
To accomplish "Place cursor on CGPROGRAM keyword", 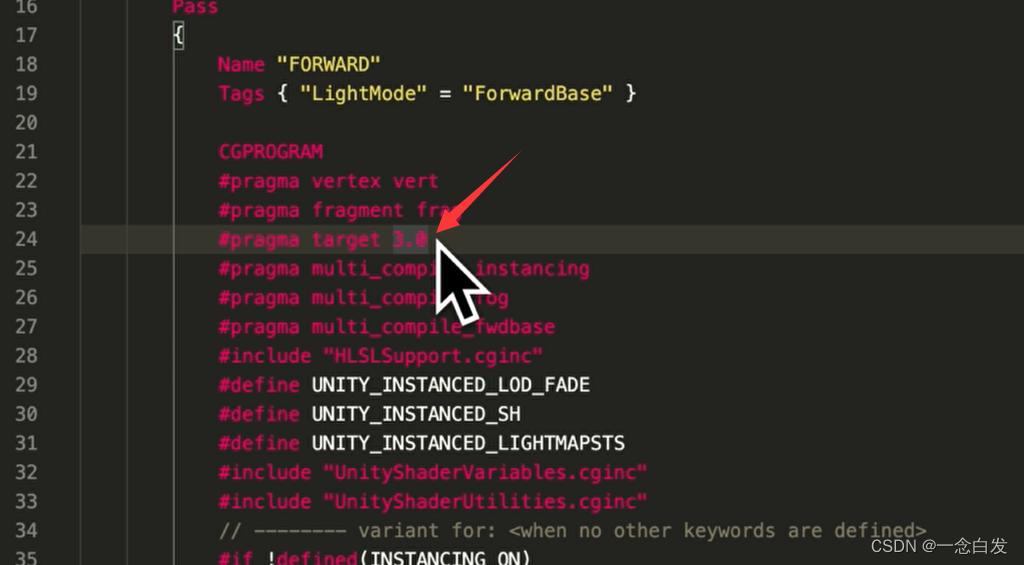I will tap(270, 152).
